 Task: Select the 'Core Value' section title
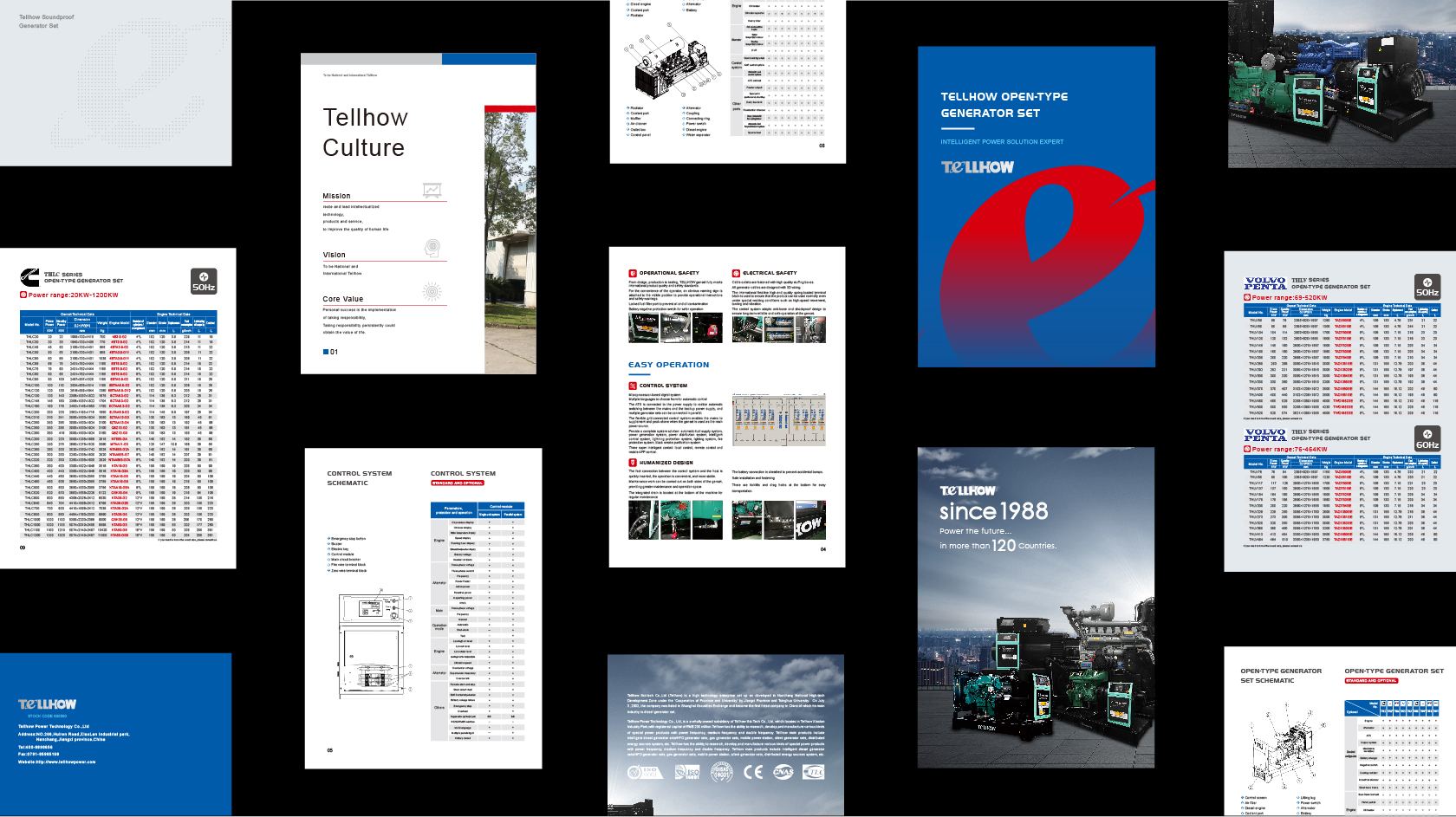[x=343, y=299]
